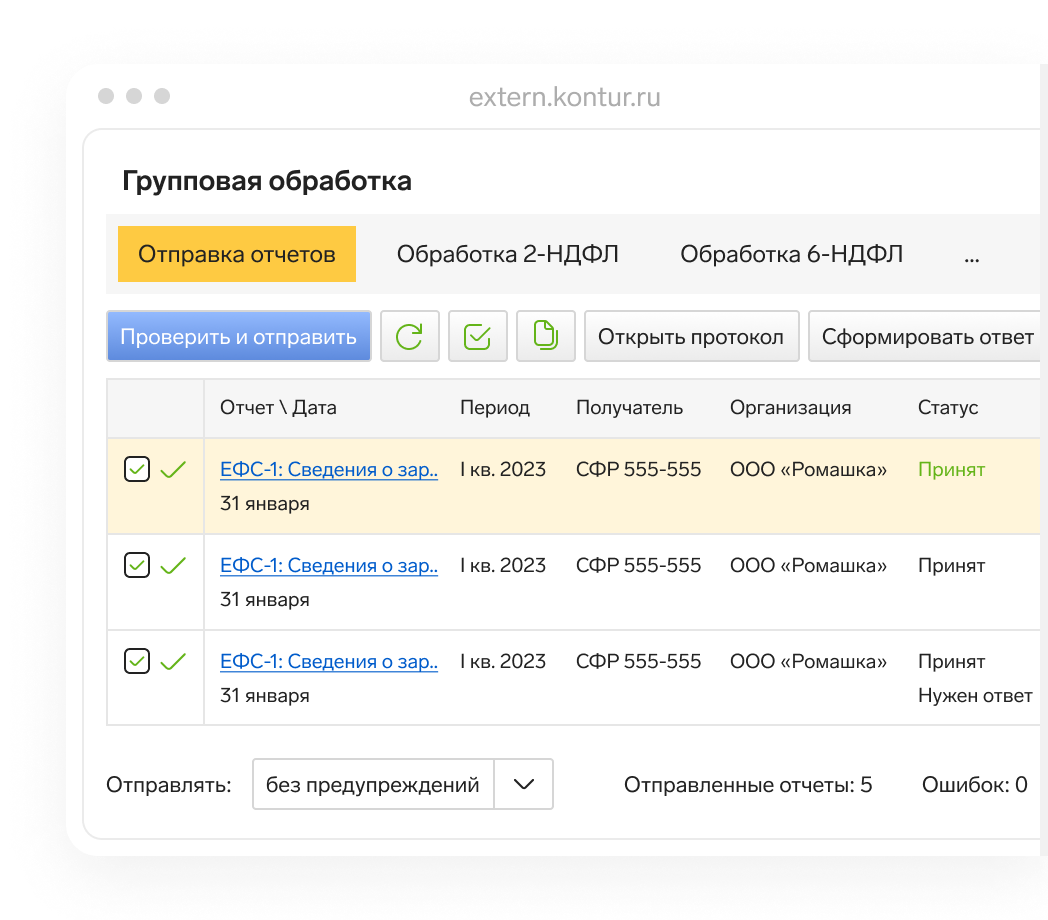Click the refresh icon in the toolbar
1048x920 pixels.
pos(409,336)
